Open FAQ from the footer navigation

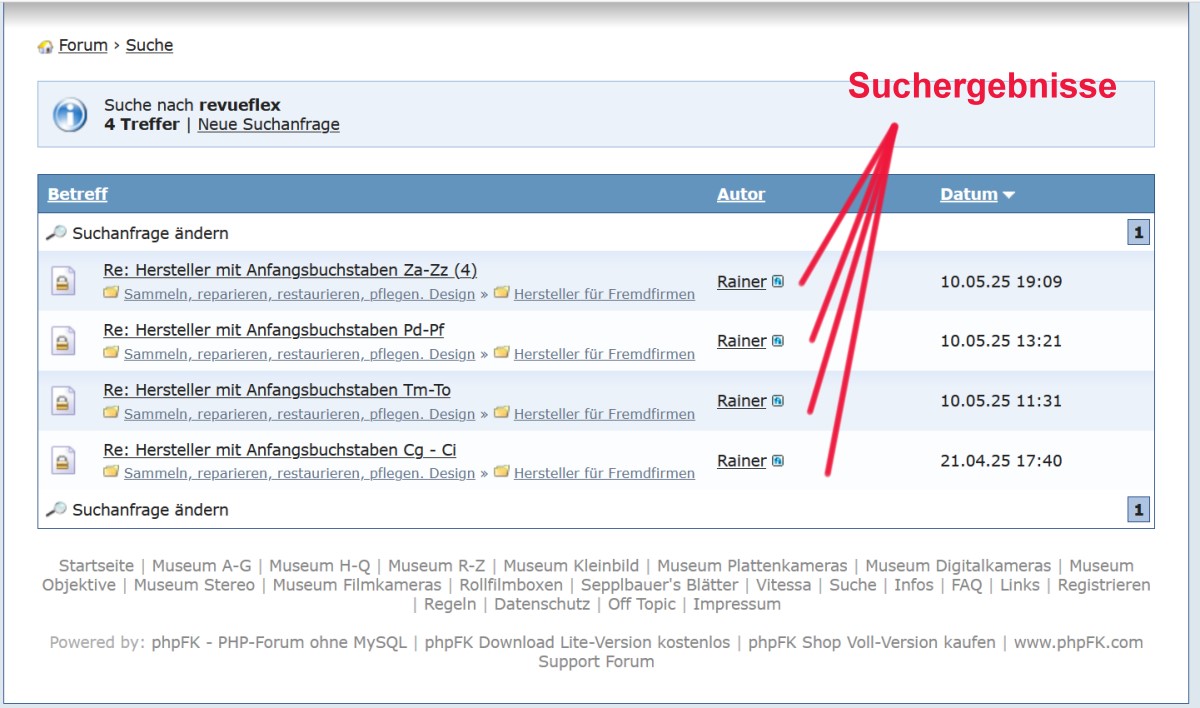click(x=966, y=585)
